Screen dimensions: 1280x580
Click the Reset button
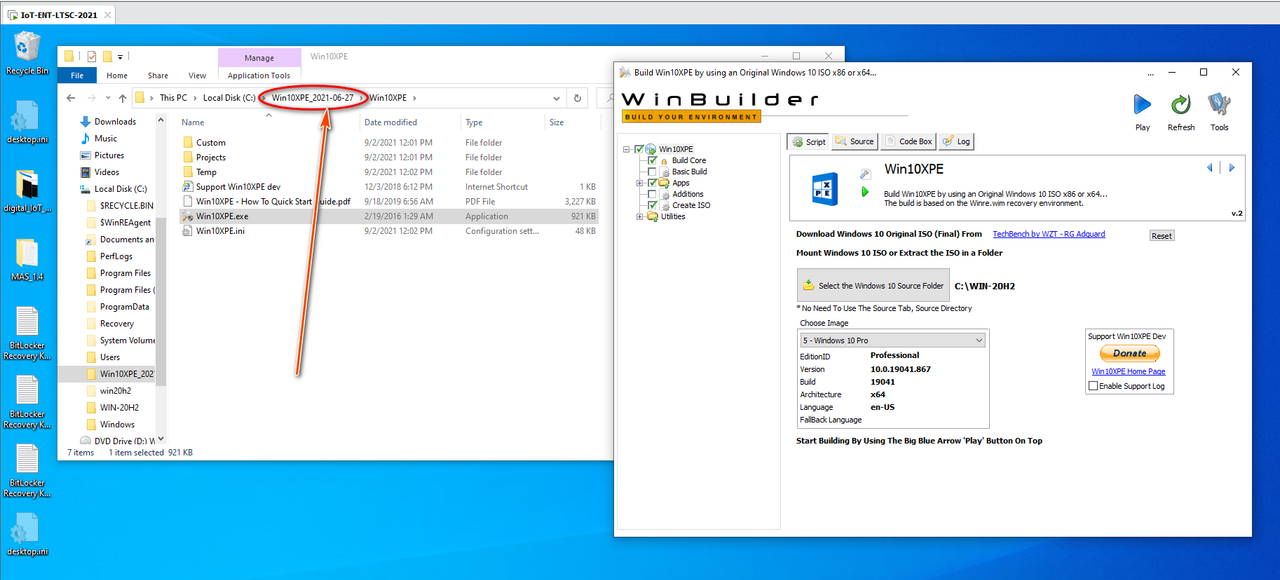[x=1161, y=236]
